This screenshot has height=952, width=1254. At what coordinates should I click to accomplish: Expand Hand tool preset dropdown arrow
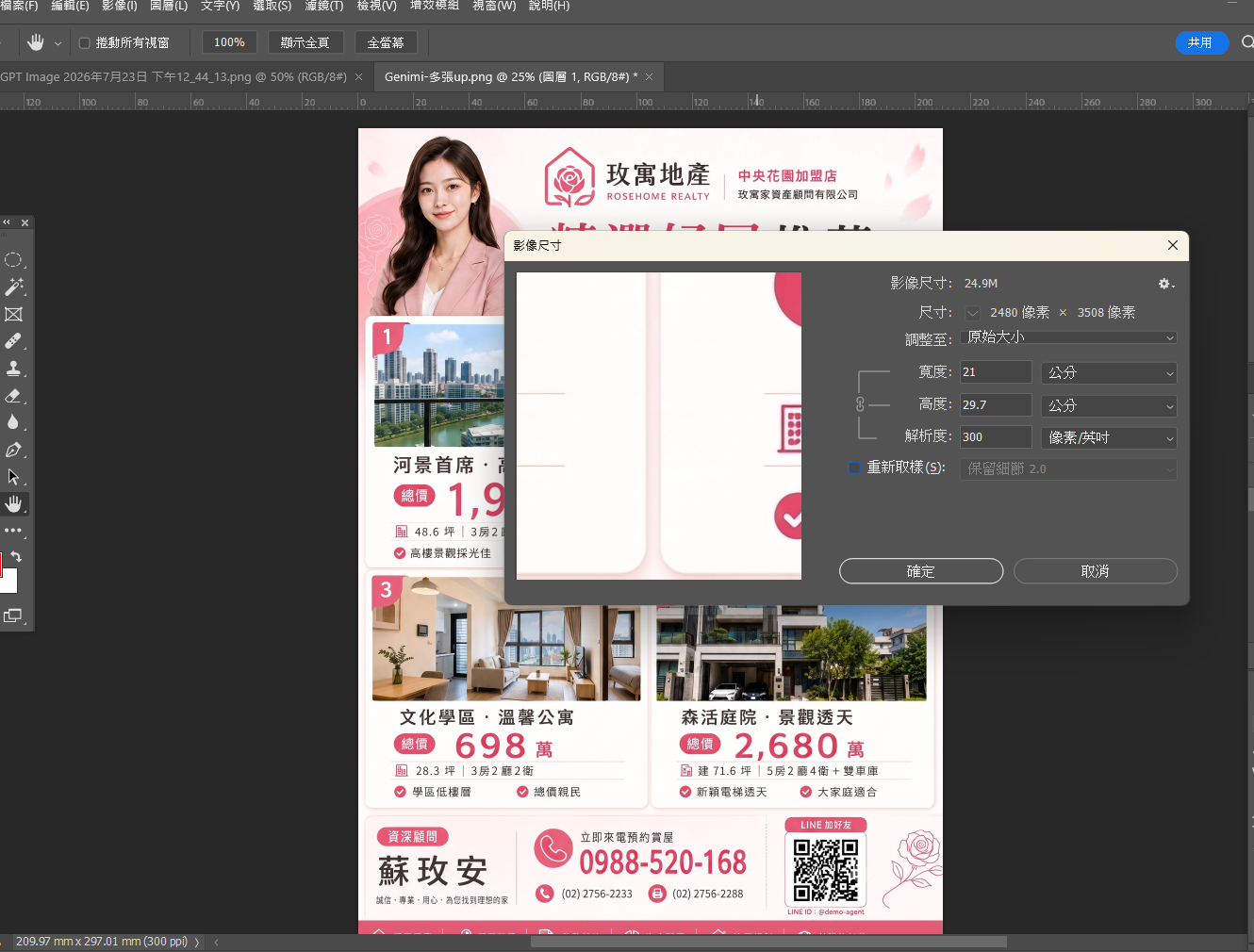pyautogui.click(x=58, y=43)
